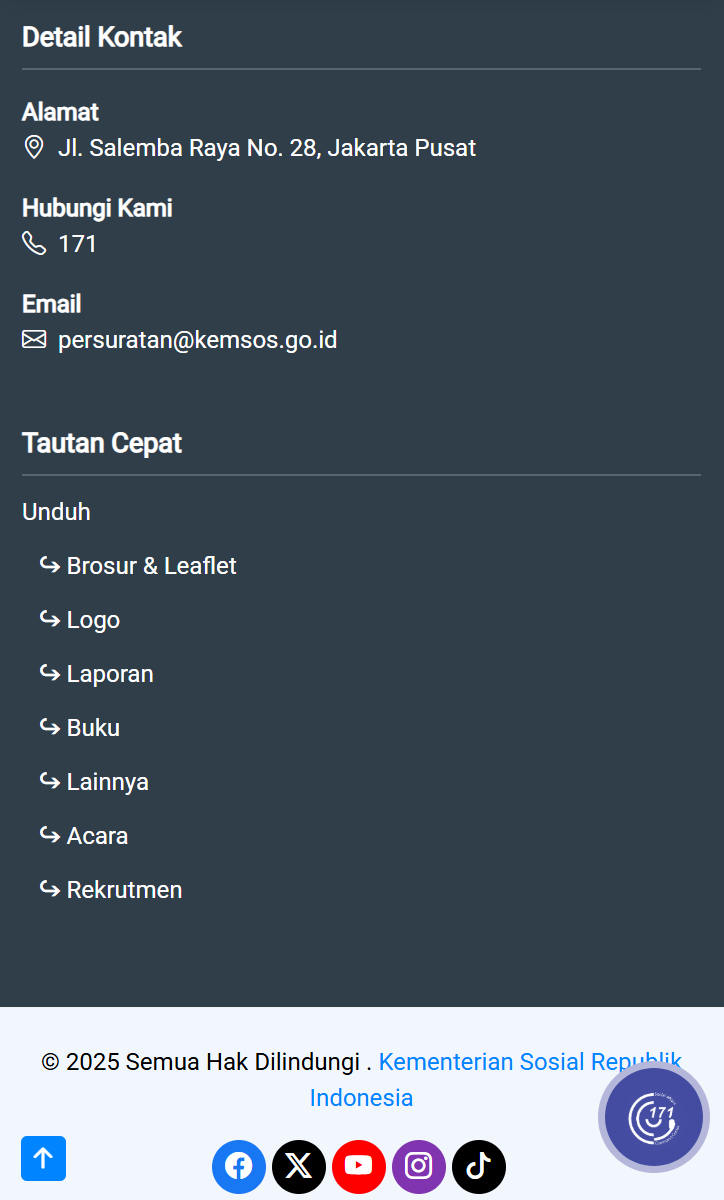Screen dimensions: 724x1200
Task: Click the phone icon next to 171
Action: click(34, 244)
